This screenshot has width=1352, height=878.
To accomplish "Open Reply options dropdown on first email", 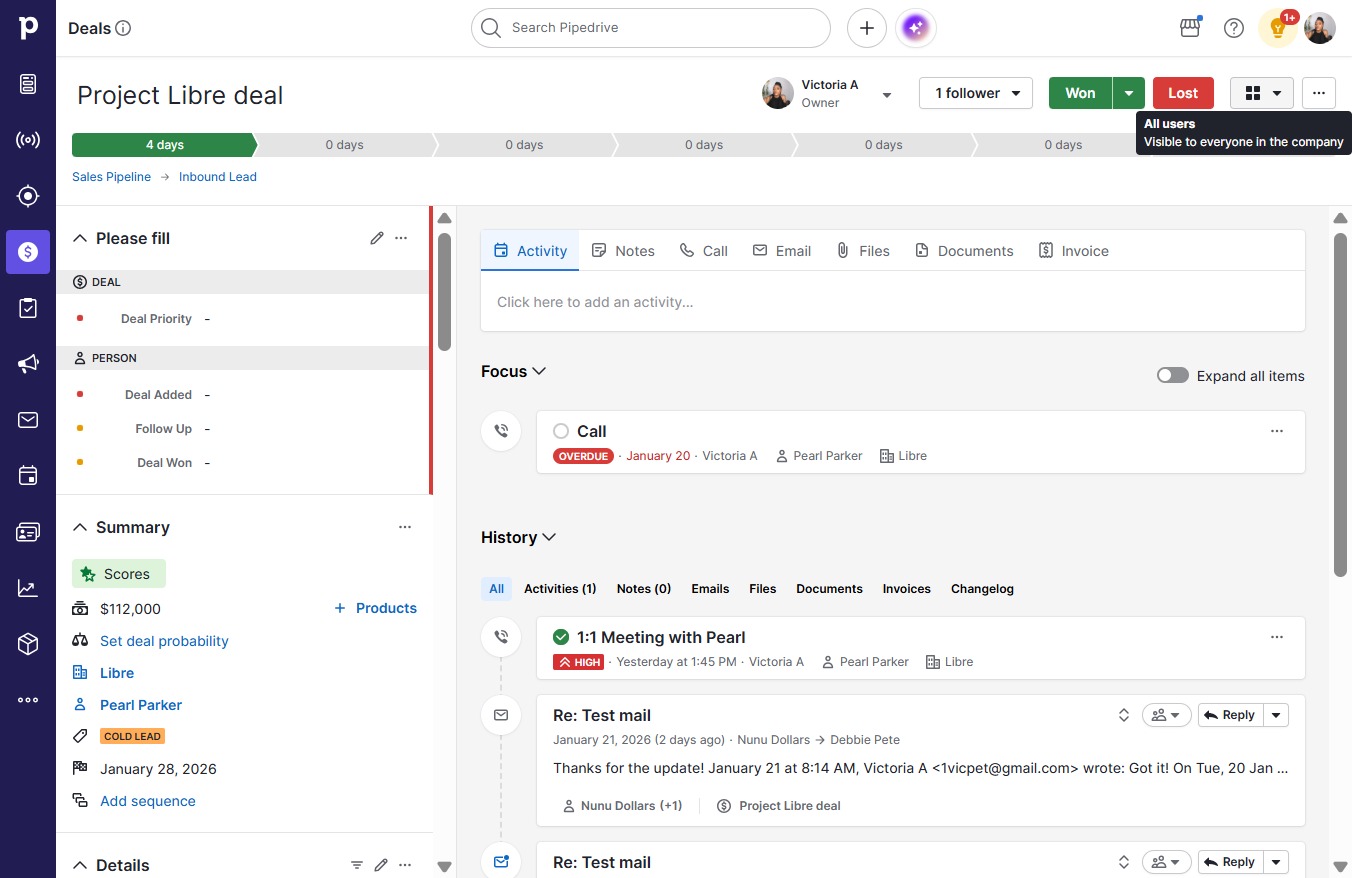I will [1276, 715].
